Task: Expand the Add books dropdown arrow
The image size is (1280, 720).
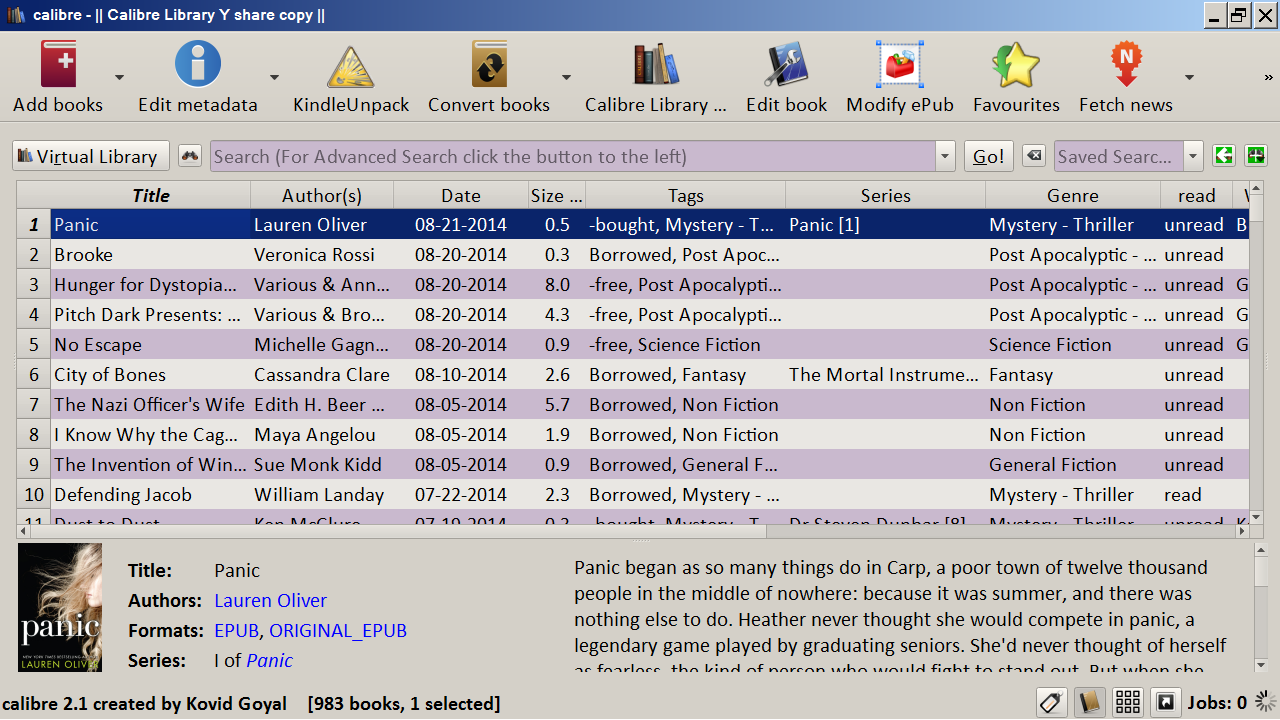Action: click(119, 77)
